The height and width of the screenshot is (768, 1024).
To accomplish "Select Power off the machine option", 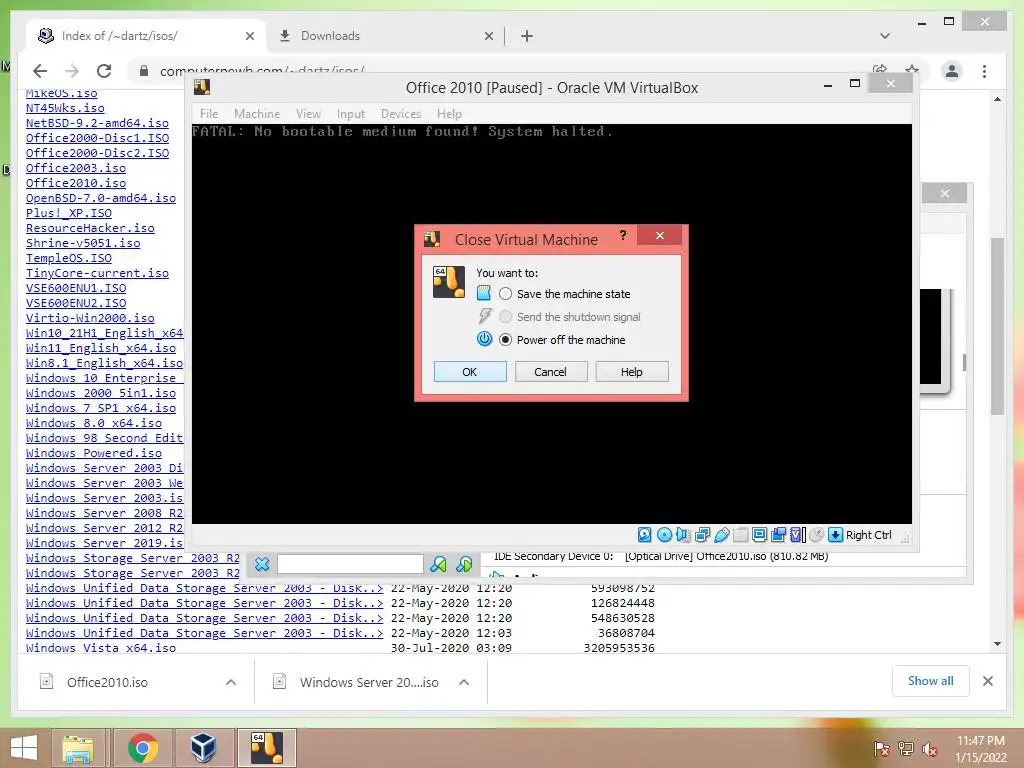I will pos(505,340).
